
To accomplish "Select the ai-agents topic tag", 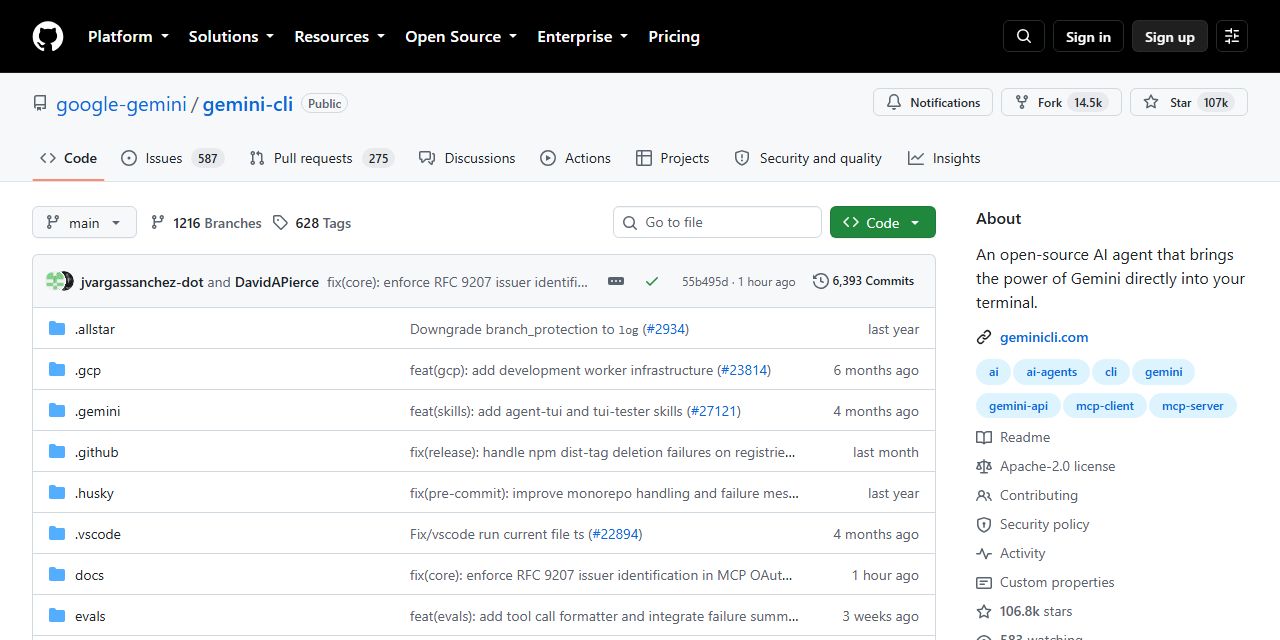I will [1052, 372].
